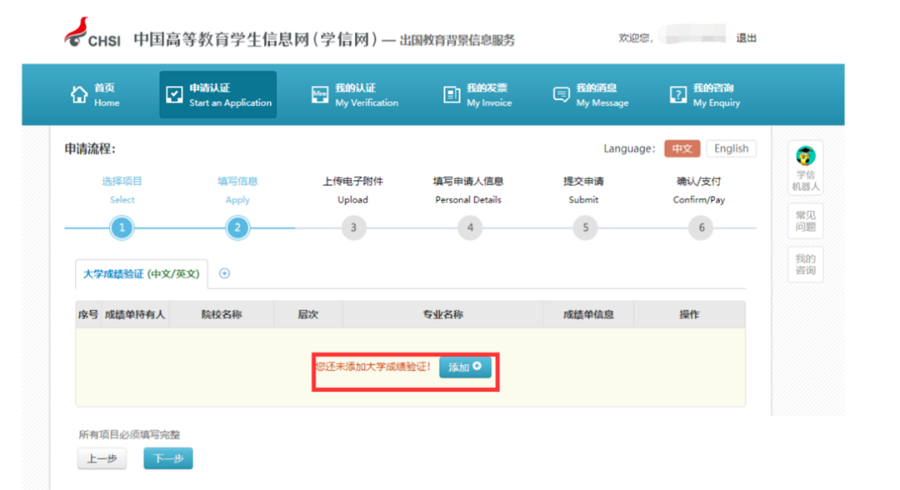Click the My Verification icon
The height and width of the screenshot is (490, 900).
tap(320, 95)
